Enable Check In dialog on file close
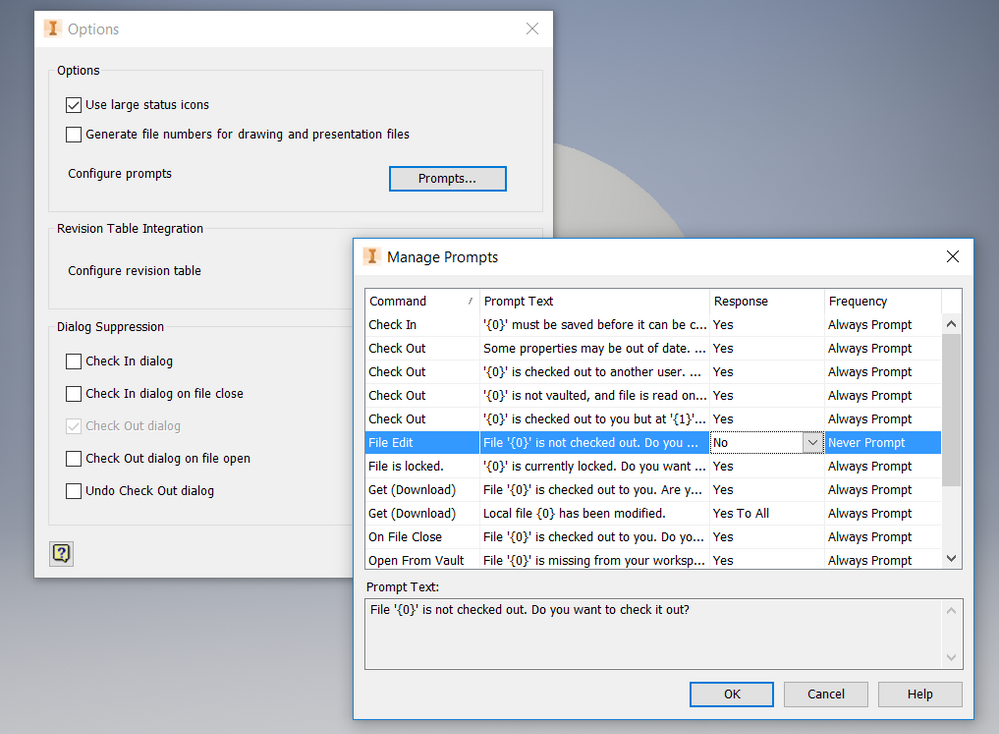Image resolution: width=999 pixels, height=734 pixels. tap(74, 393)
